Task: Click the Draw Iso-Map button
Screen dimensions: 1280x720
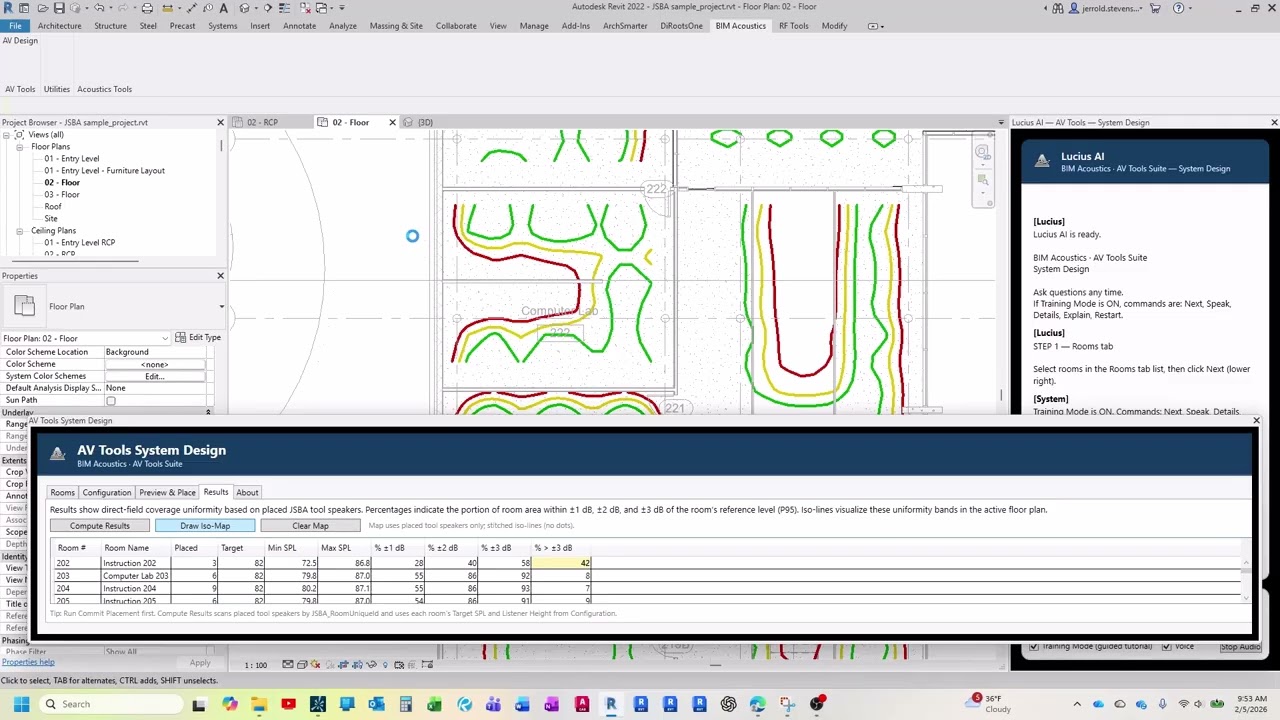Action: click(205, 526)
